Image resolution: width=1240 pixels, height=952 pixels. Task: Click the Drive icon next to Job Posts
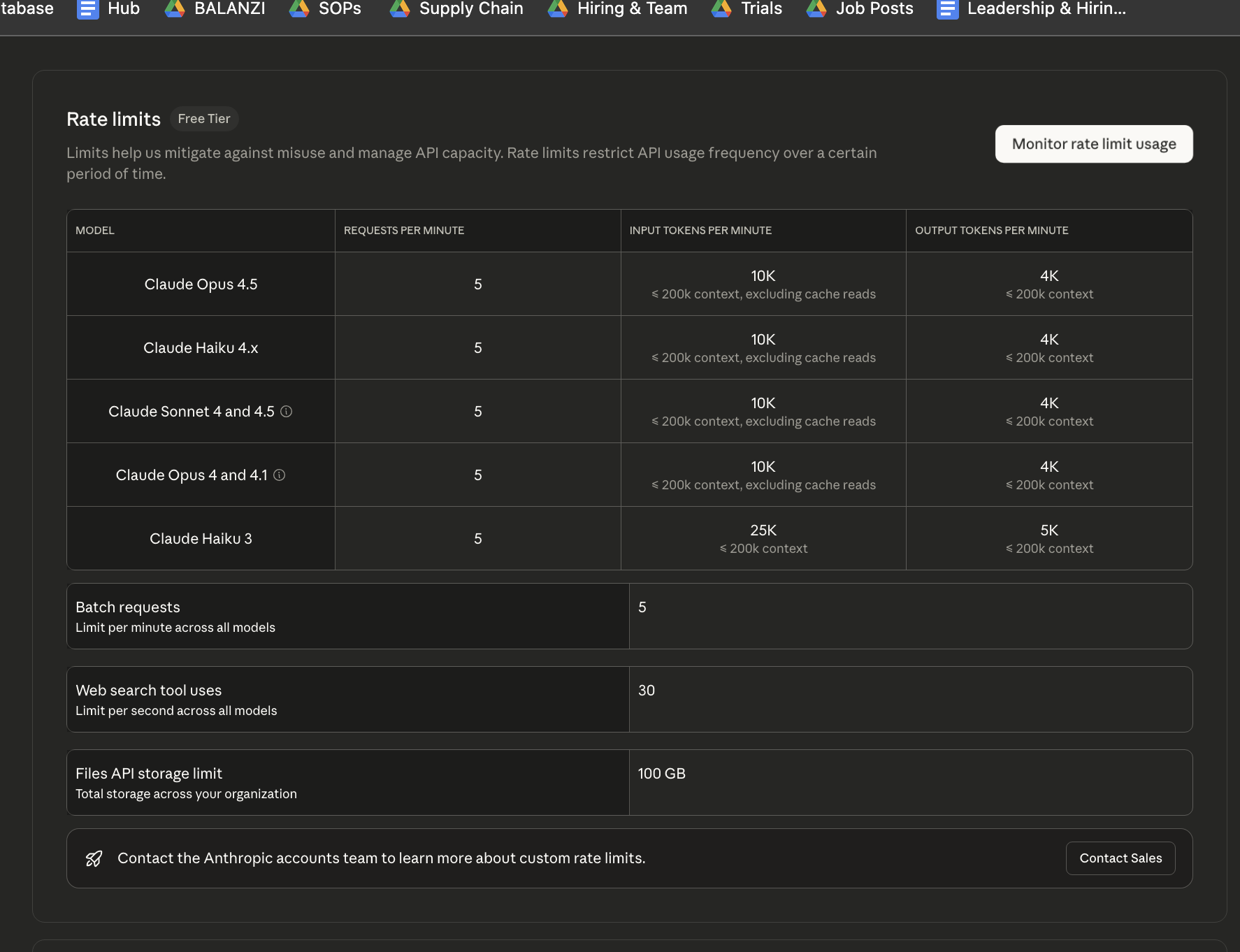[816, 9]
